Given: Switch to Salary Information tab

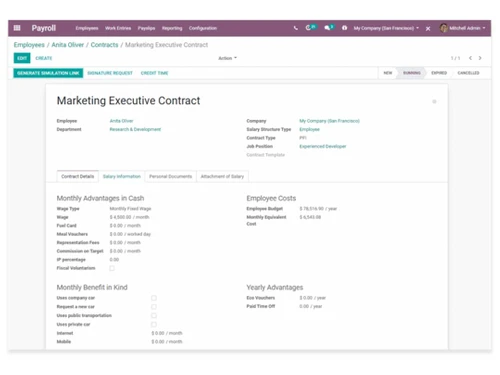Looking at the screenshot, I should point(122,176).
